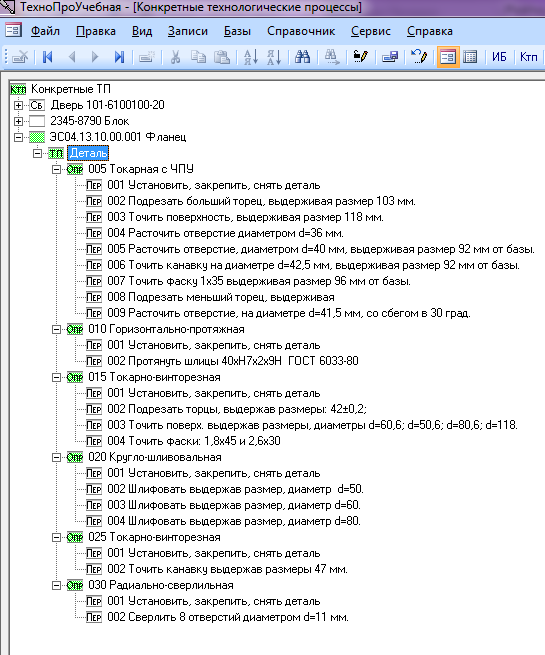545x655 pixels.
Task: Open the Справочник menu
Action: pos(301,31)
